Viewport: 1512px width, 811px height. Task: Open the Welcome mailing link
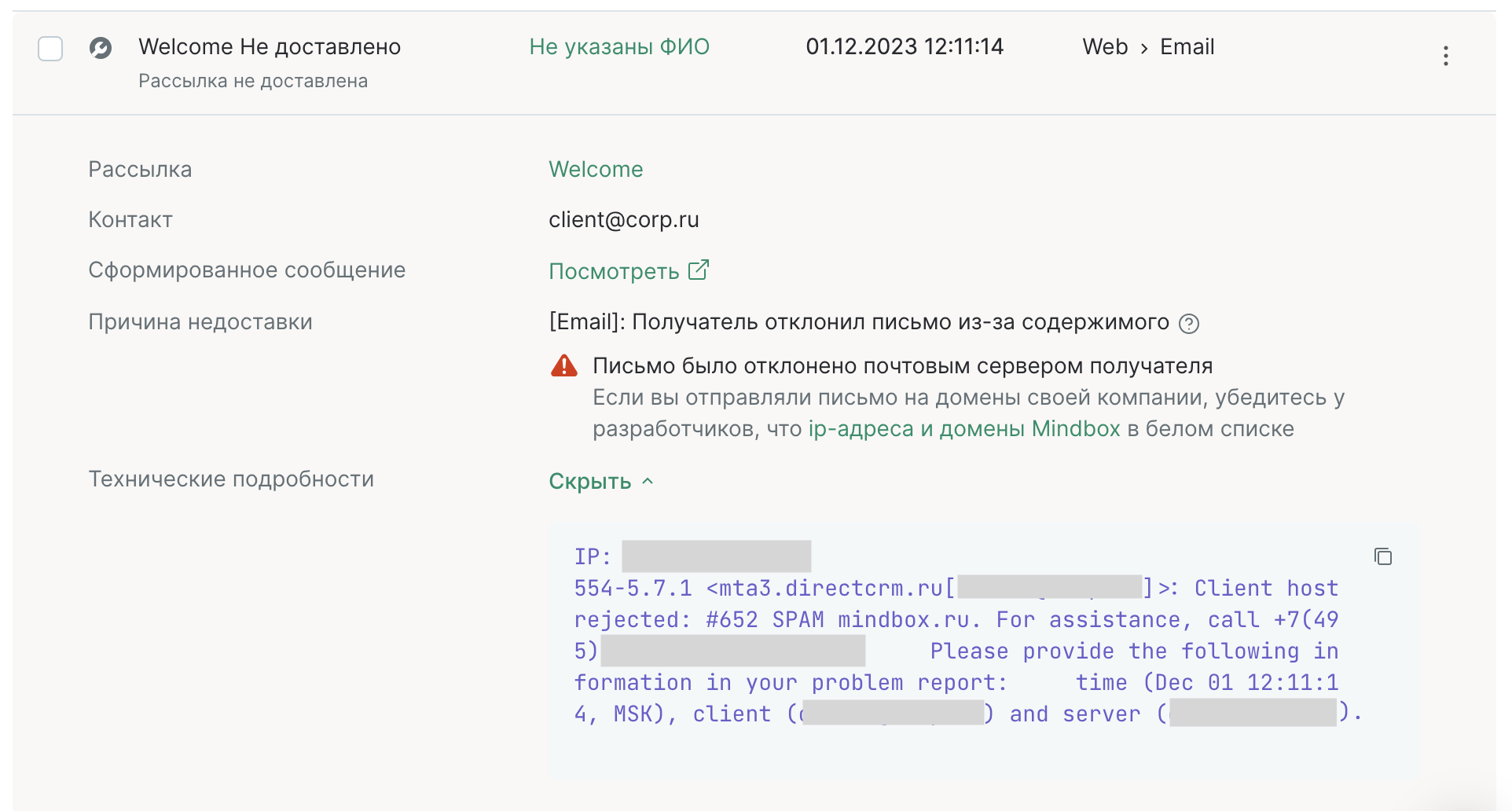point(596,169)
